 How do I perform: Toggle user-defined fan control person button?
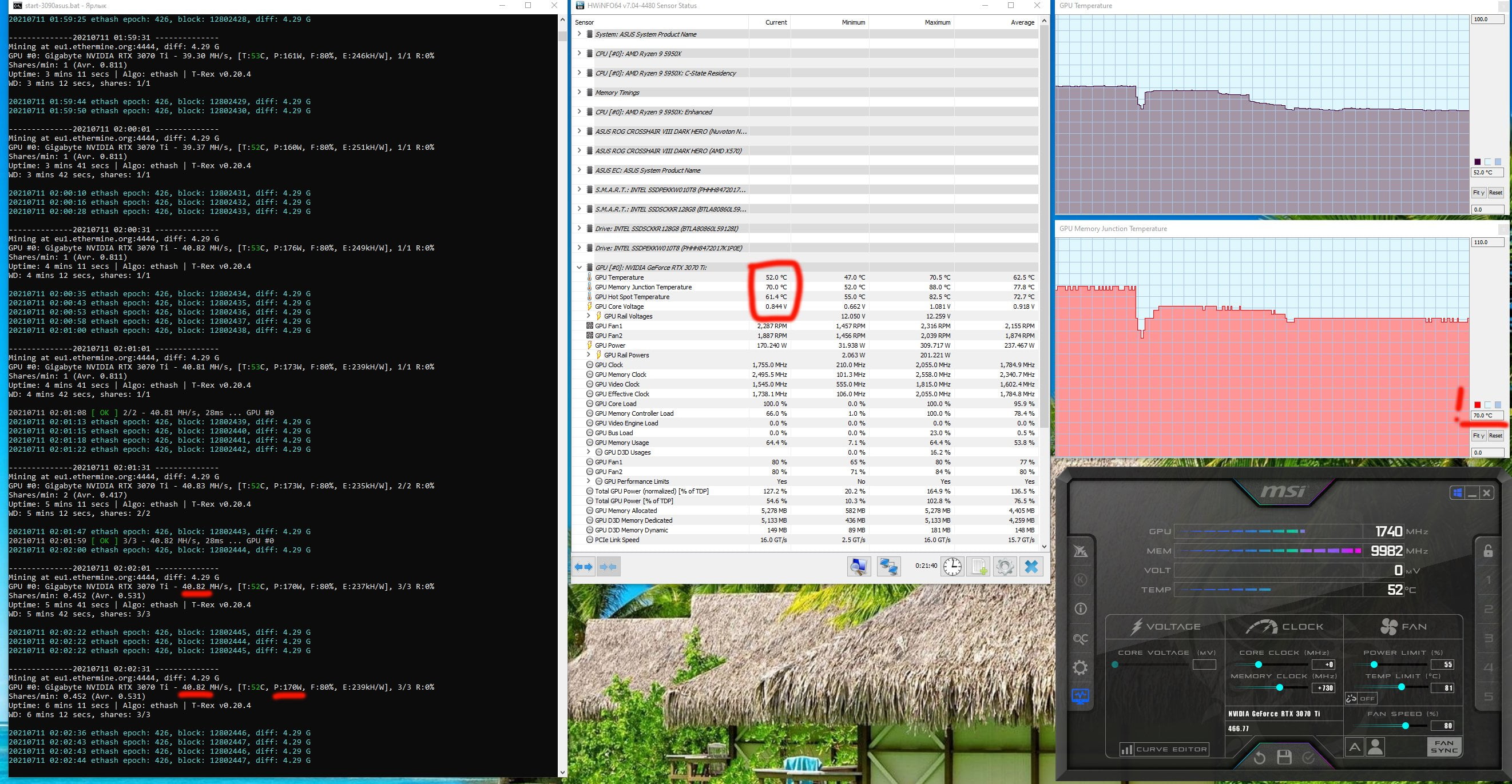pyautogui.click(x=1375, y=747)
